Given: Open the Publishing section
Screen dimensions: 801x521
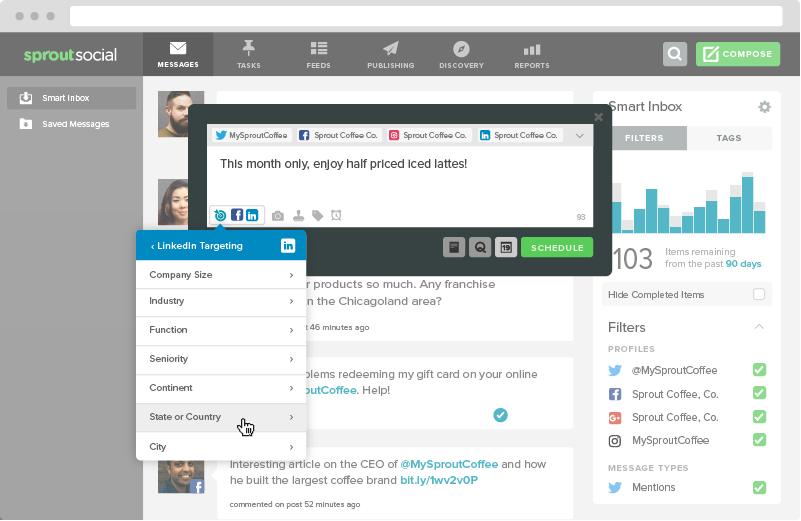Looking at the screenshot, I should click(x=391, y=54).
